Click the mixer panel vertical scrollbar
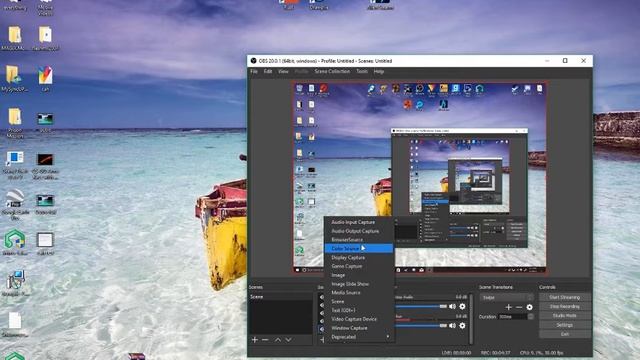Viewport: 640px width, 360px height. [x=472, y=318]
